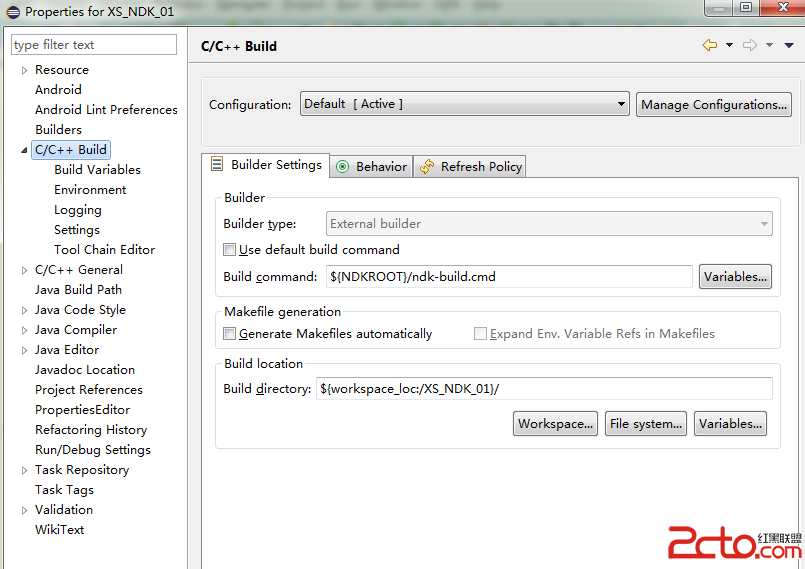This screenshot has height=569, width=805.
Task: Select Run/Debug Settings
Action: coord(93,450)
